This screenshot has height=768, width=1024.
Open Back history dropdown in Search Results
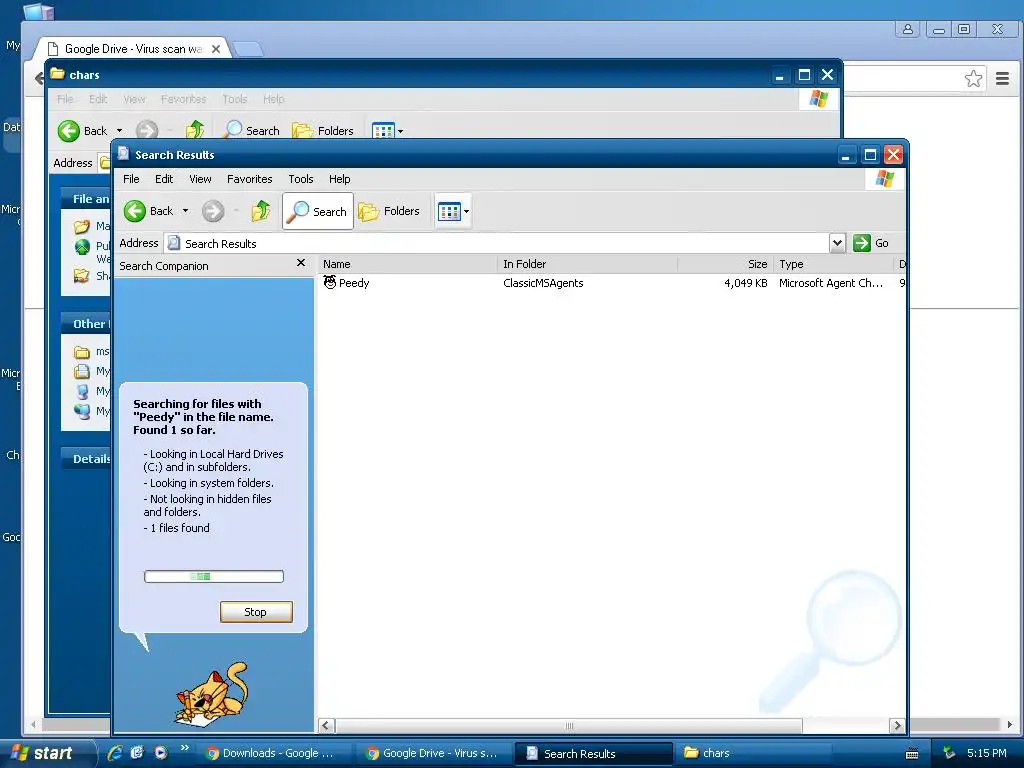[x=185, y=211]
